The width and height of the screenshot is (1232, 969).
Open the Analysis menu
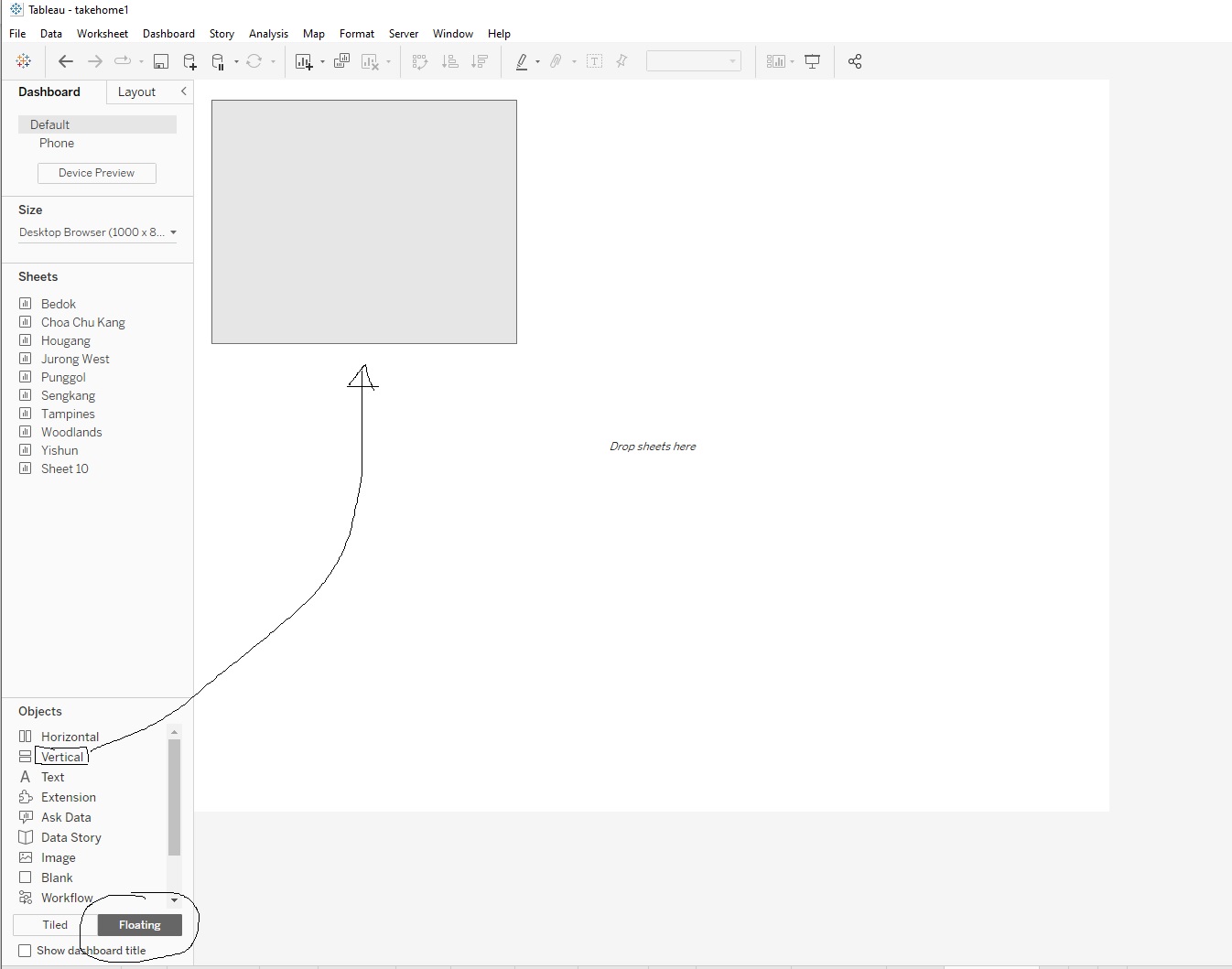point(268,34)
